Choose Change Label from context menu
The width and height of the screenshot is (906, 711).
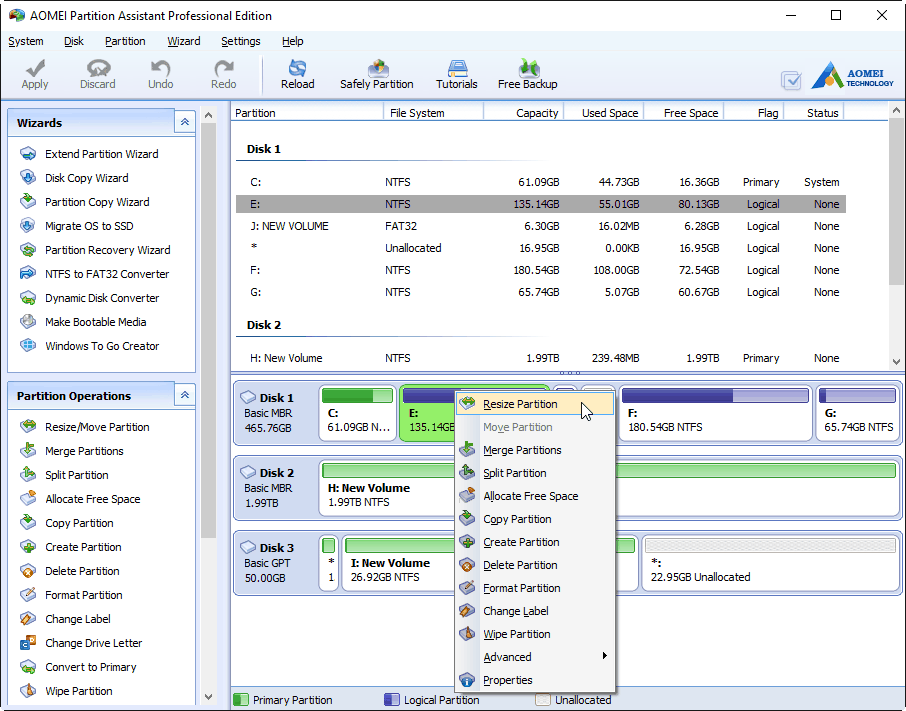[x=535, y=611]
